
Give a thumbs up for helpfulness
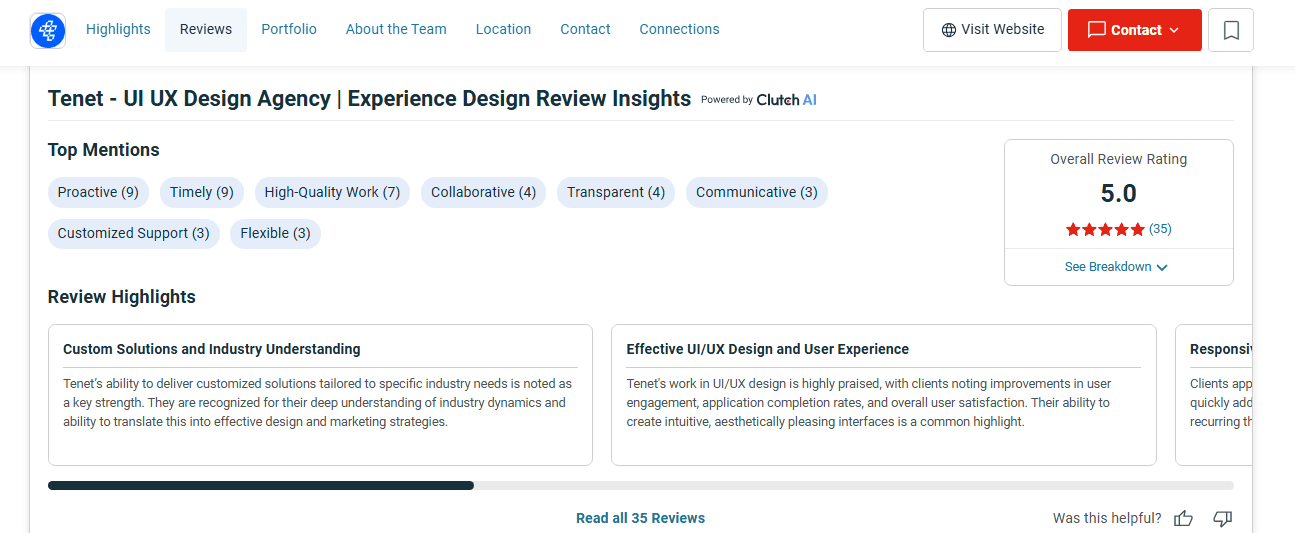click(x=1184, y=518)
